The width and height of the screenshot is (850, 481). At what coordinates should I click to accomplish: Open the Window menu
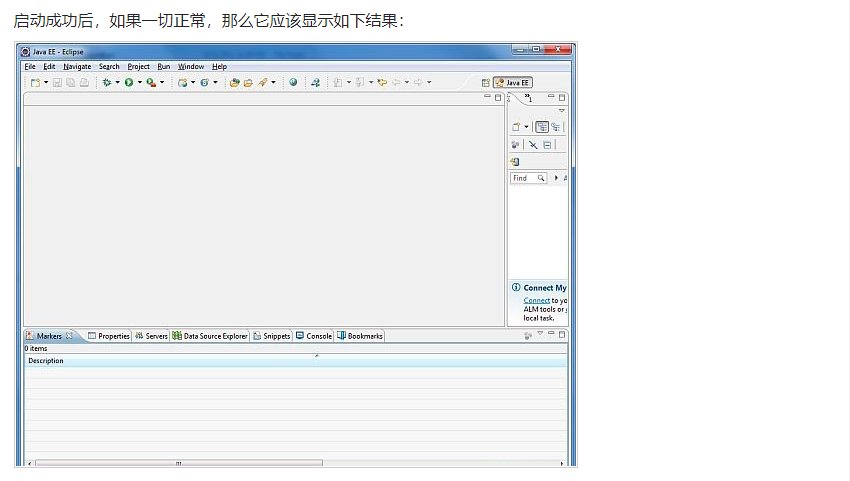pyautogui.click(x=191, y=67)
